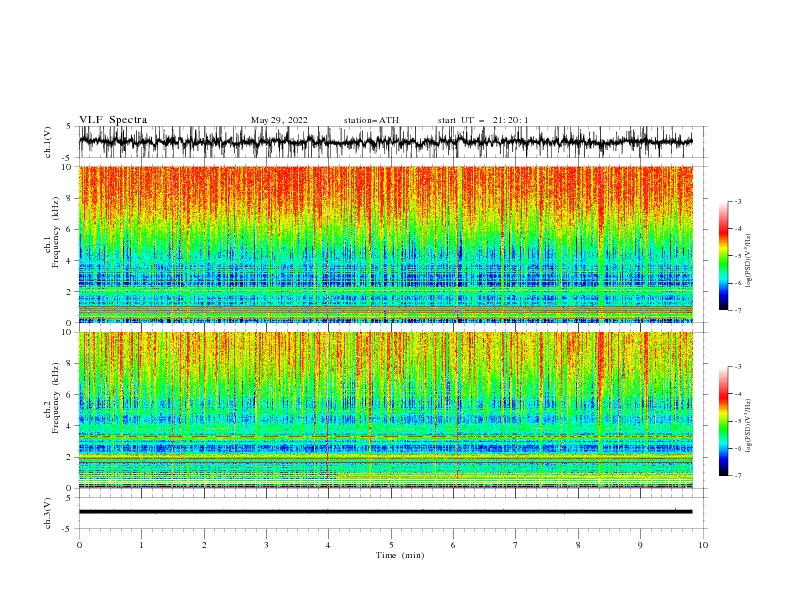Click the 'ch.1(V)' waveform axis label

(x=48, y=142)
